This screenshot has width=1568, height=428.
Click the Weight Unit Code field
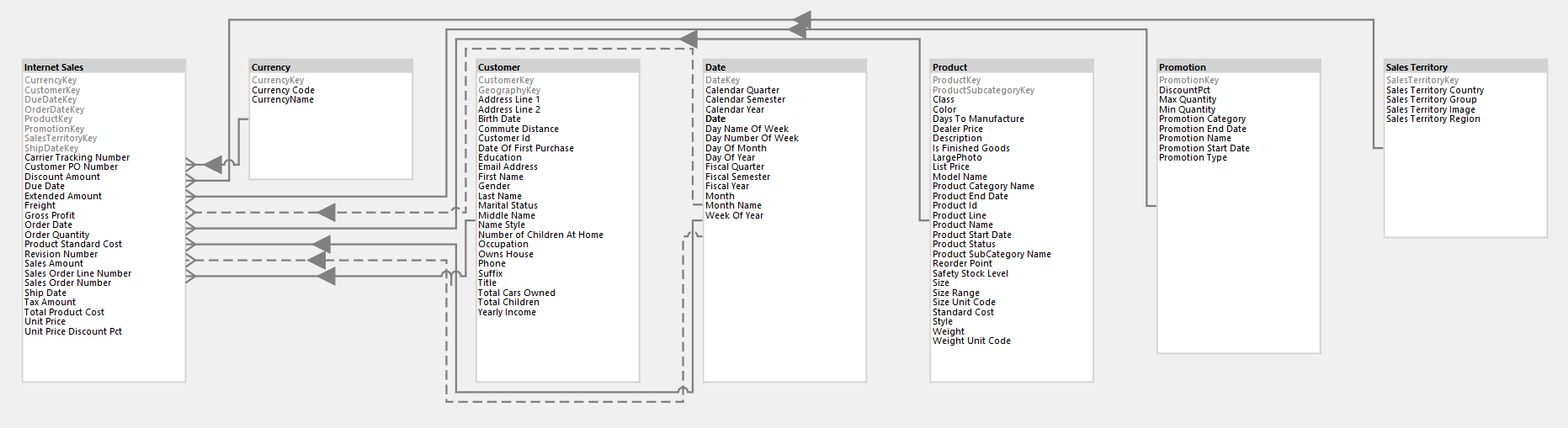click(971, 341)
